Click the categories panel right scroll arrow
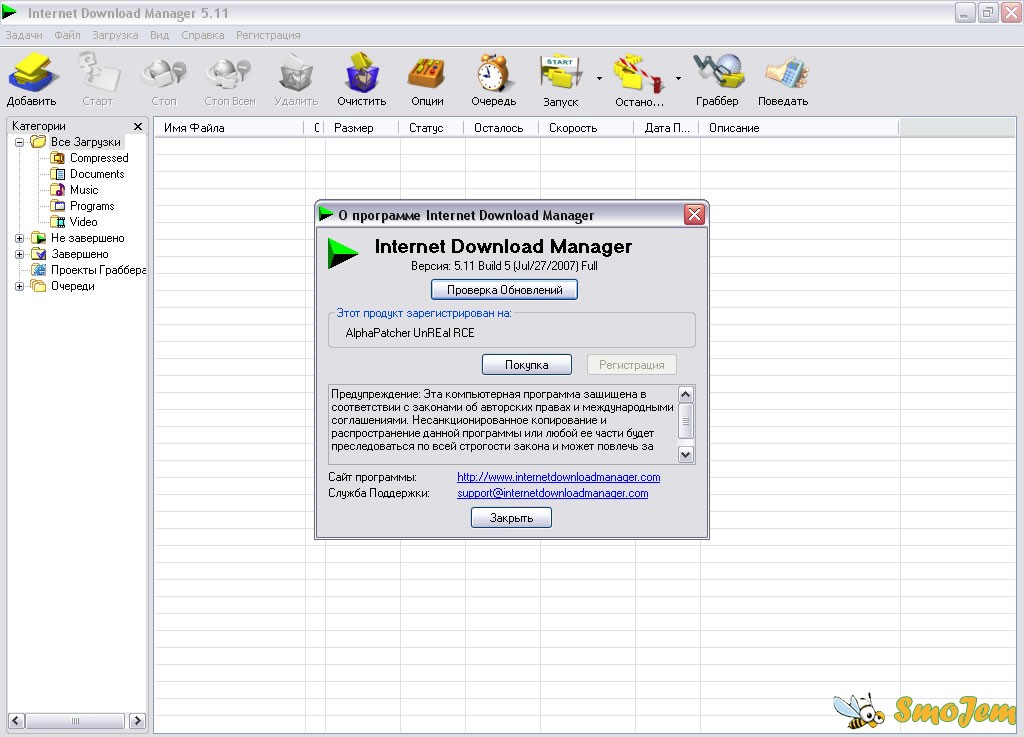Image resolution: width=1024 pixels, height=737 pixels. (x=137, y=721)
